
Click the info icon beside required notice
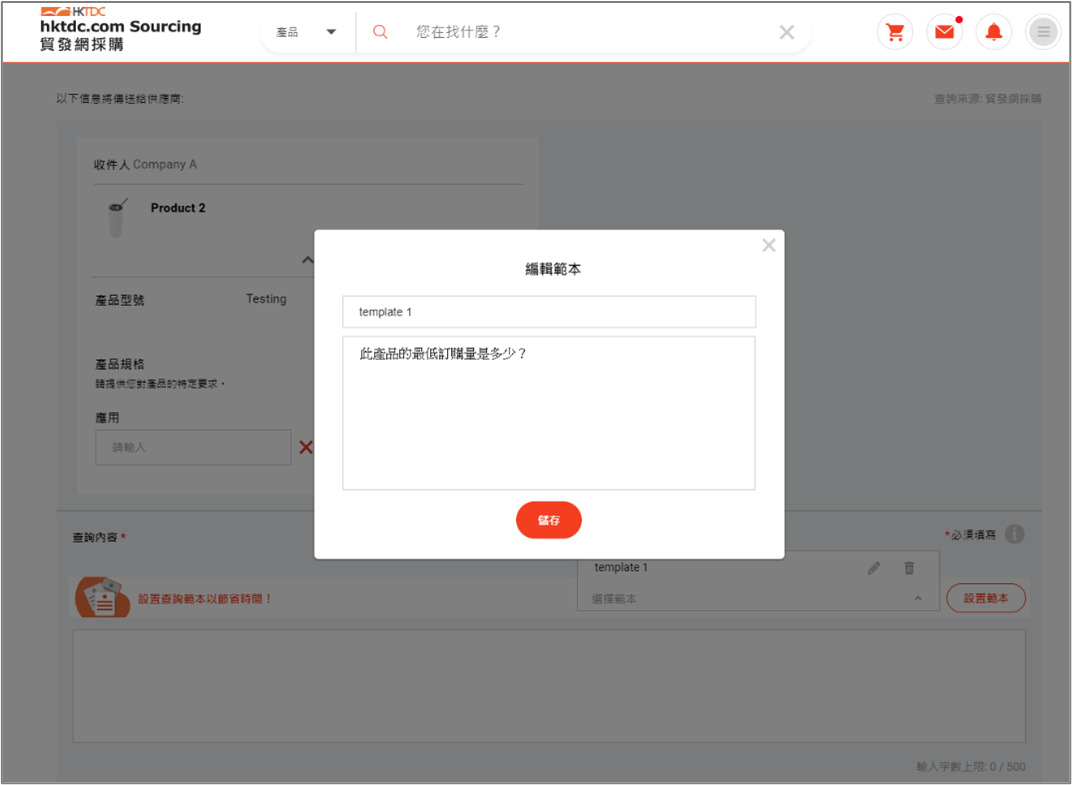(1014, 534)
